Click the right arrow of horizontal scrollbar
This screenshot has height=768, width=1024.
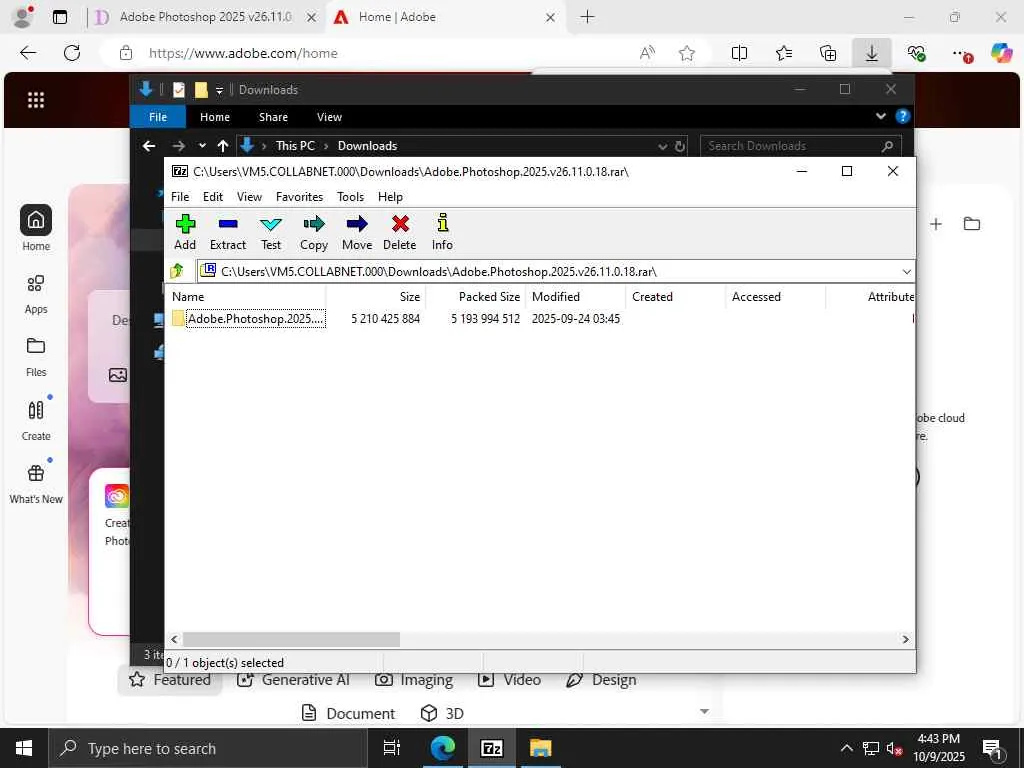click(905, 639)
